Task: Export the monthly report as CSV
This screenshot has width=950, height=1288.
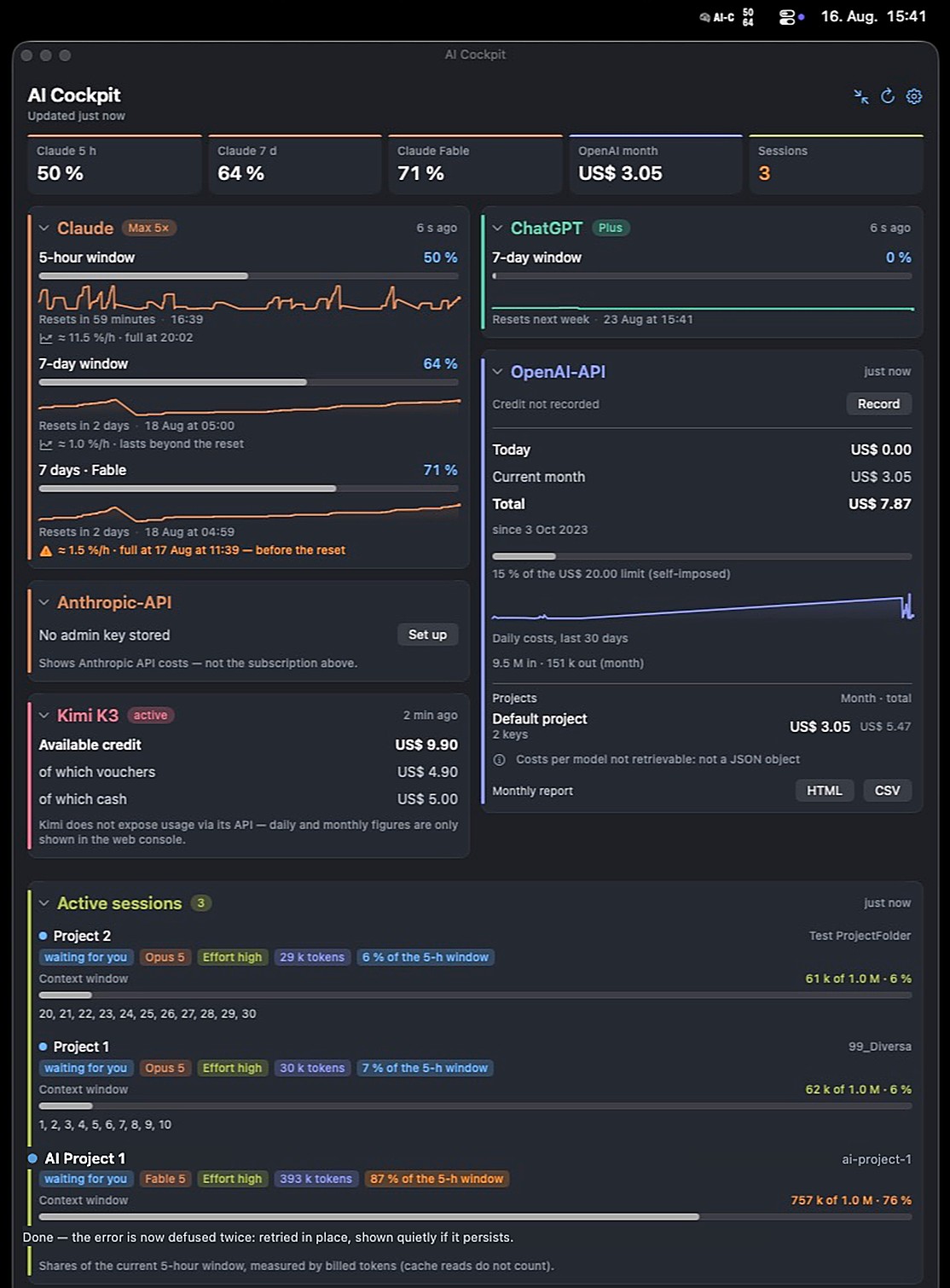Action: tap(887, 791)
